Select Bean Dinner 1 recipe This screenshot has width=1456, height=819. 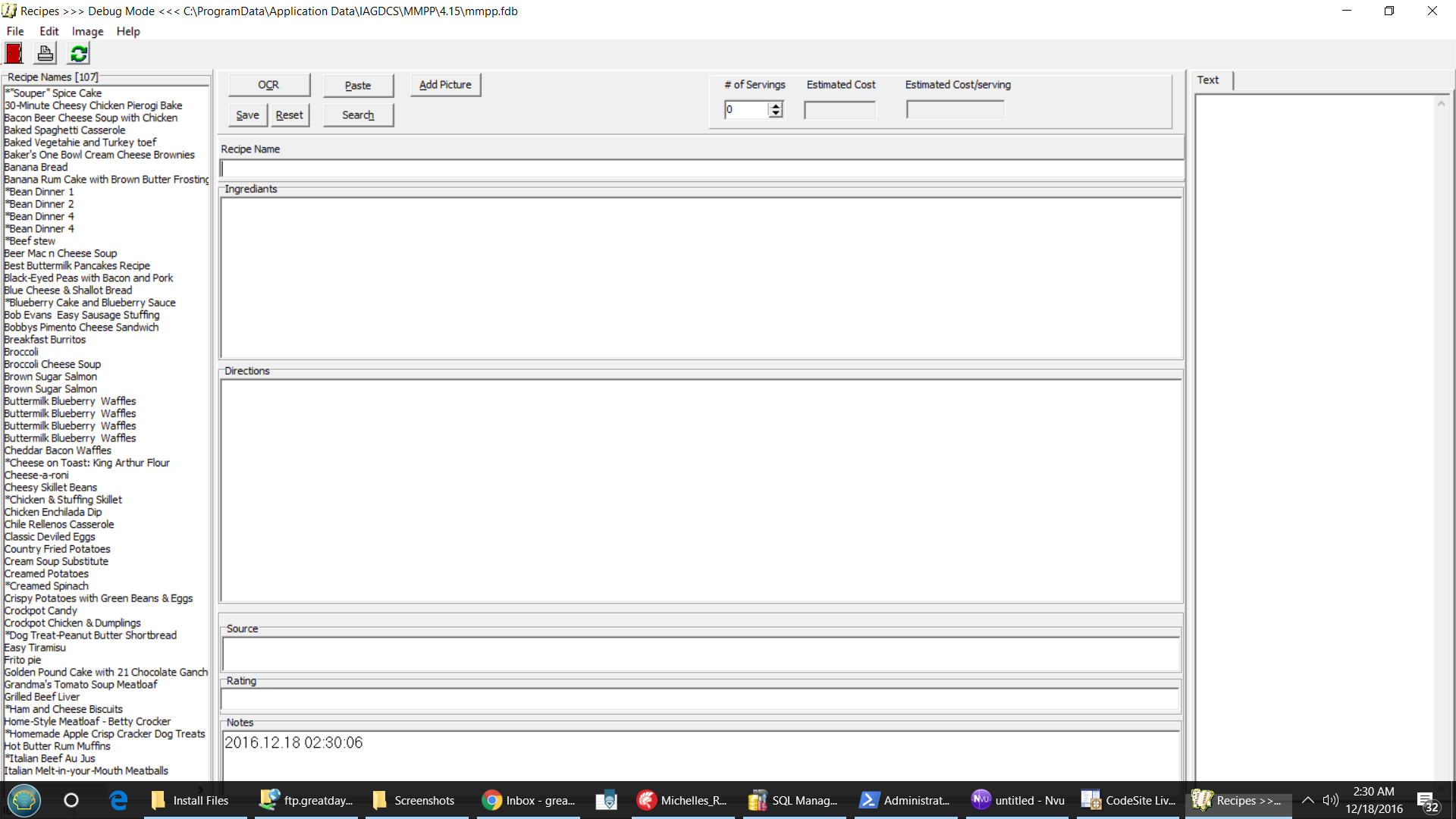[39, 192]
